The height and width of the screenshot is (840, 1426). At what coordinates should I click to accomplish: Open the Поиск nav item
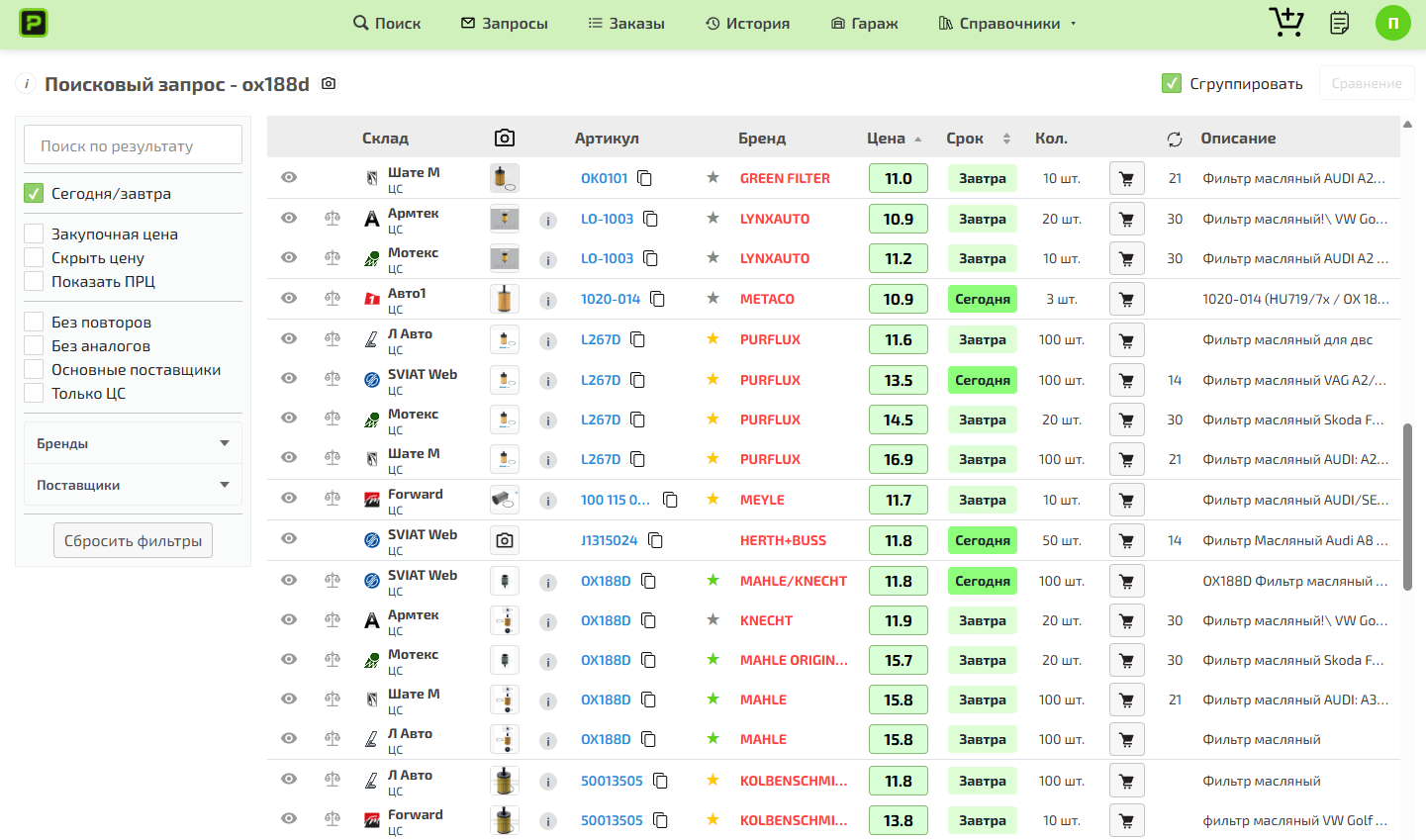(387, 23)
